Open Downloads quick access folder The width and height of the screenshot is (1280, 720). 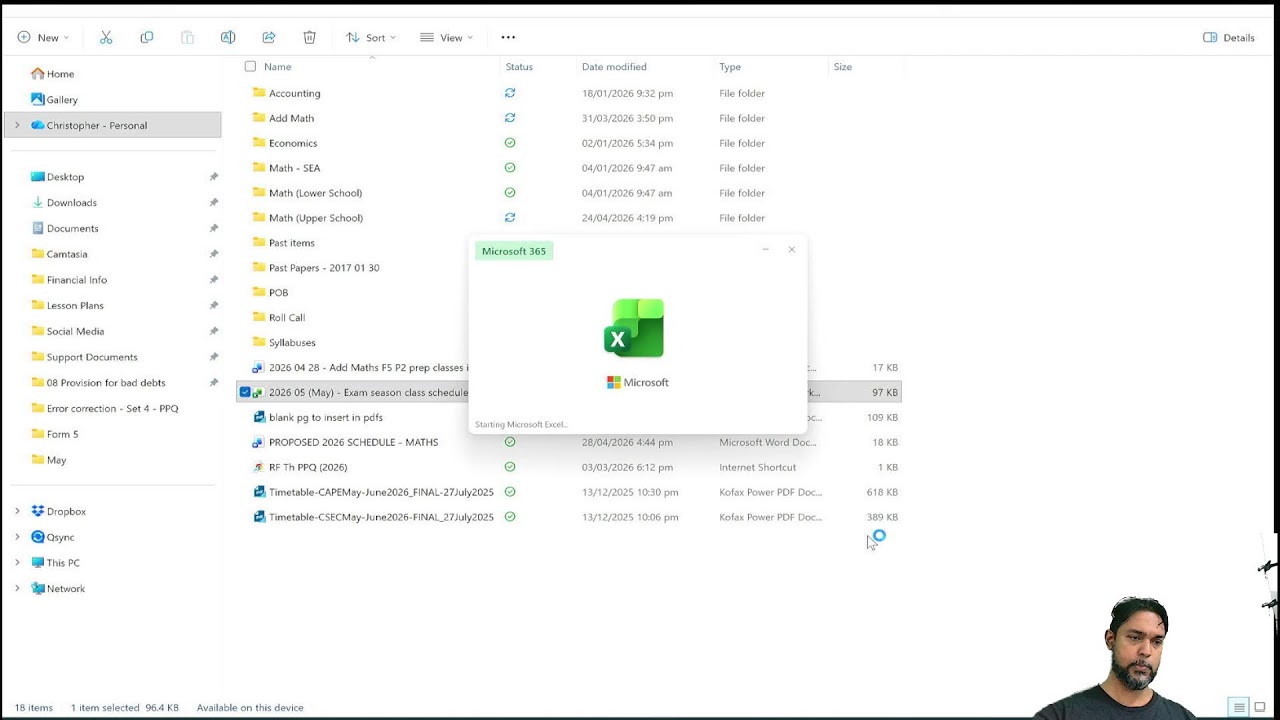[71, 203]
